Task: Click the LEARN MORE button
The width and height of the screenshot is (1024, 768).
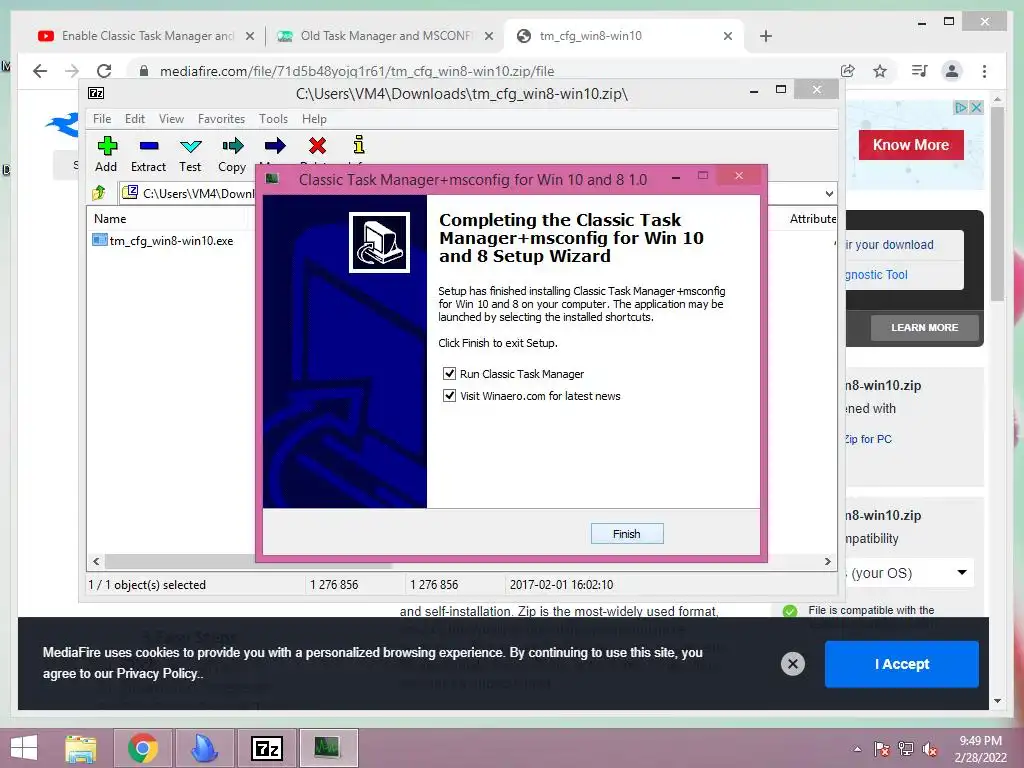Action: pos(924,327)
